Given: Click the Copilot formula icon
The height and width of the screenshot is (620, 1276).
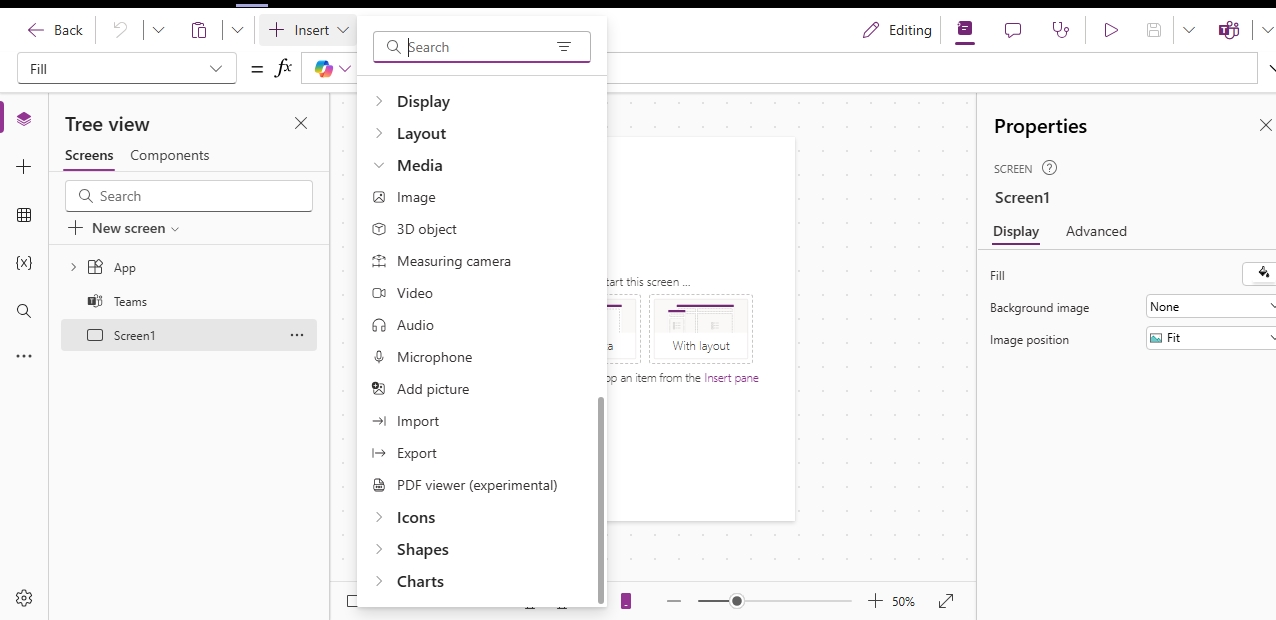Looking at the screenshot, I should 324,68.
